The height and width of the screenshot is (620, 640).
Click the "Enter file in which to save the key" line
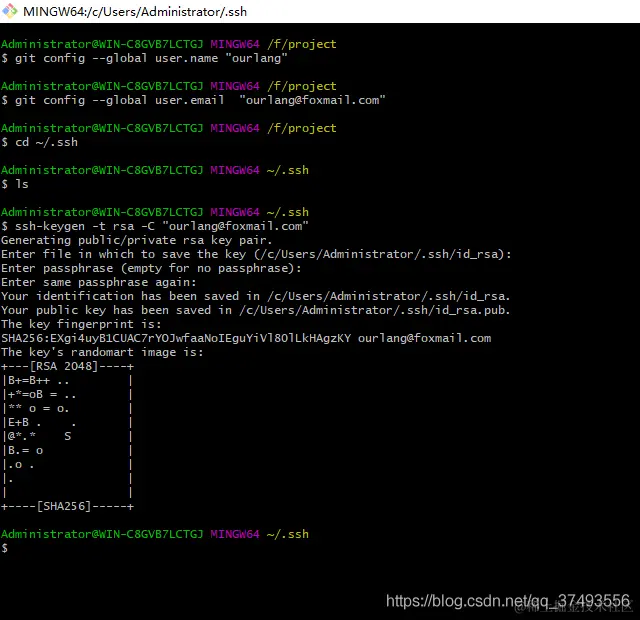tap(256, 254)
